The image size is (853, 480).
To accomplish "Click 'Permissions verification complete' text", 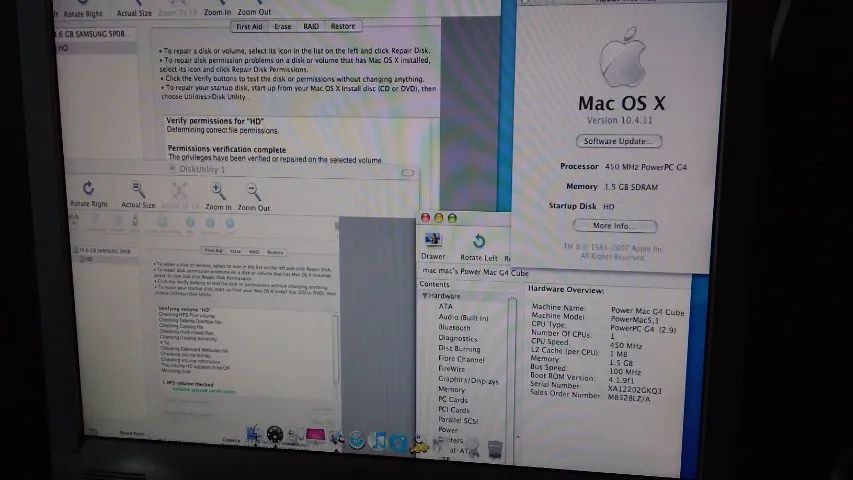I will [226, 149].
